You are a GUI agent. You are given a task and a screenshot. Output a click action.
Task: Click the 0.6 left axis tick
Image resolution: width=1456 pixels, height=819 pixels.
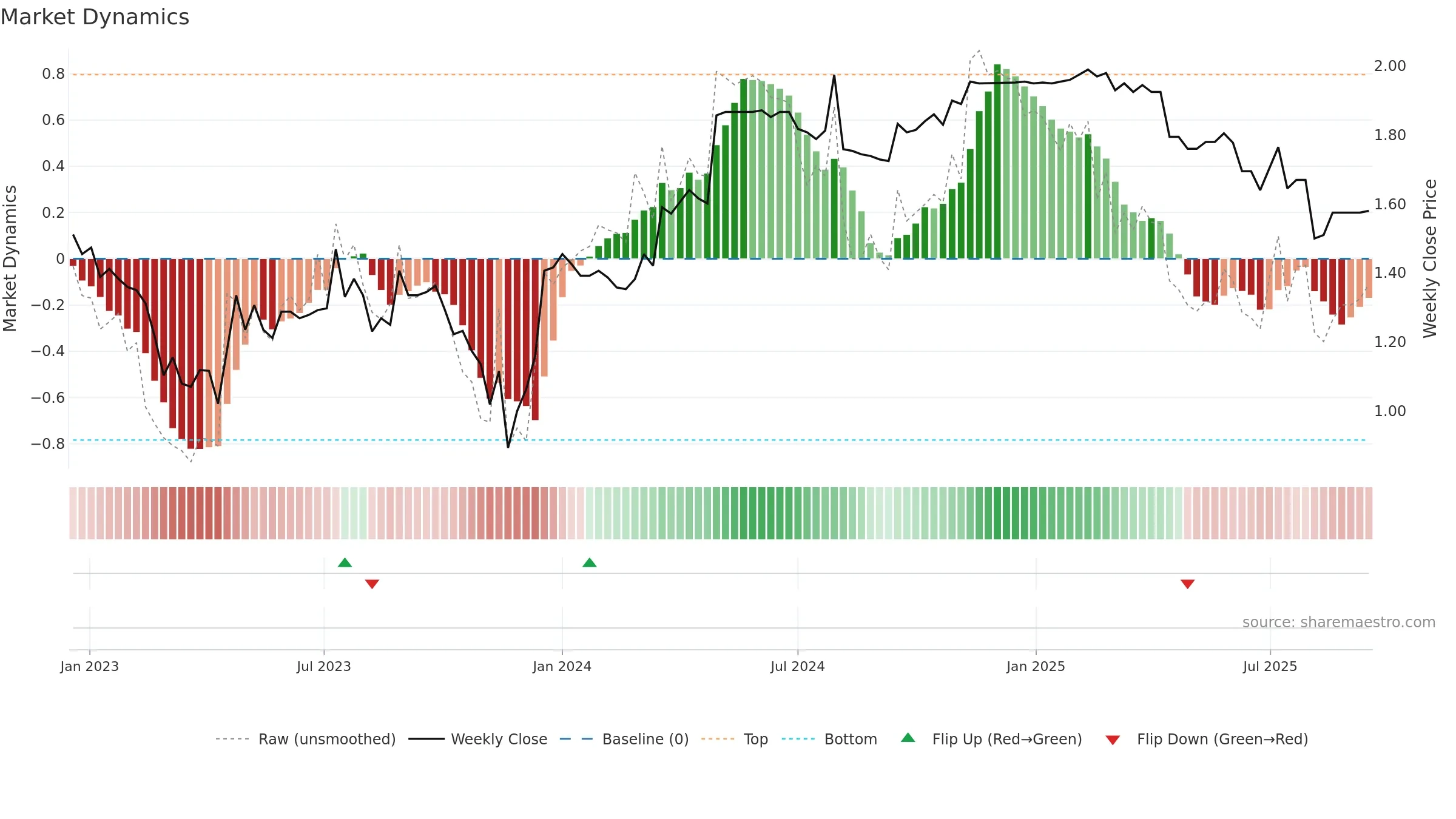[x=53, y=120]
